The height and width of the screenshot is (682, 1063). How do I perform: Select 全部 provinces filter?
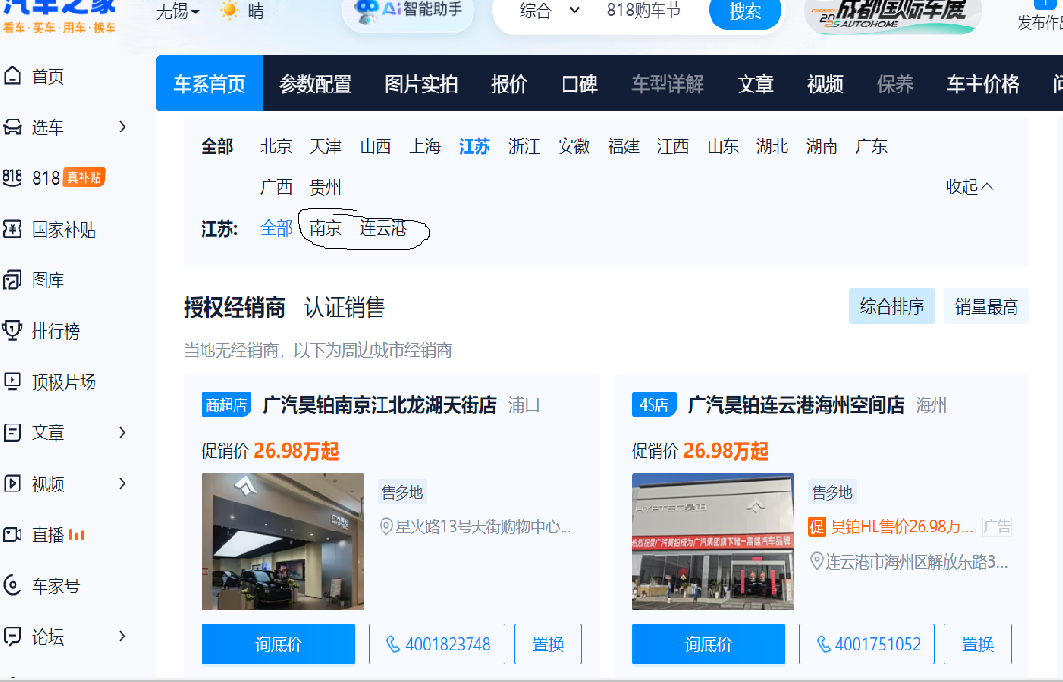pyautogui.click(x=217, y=146)
